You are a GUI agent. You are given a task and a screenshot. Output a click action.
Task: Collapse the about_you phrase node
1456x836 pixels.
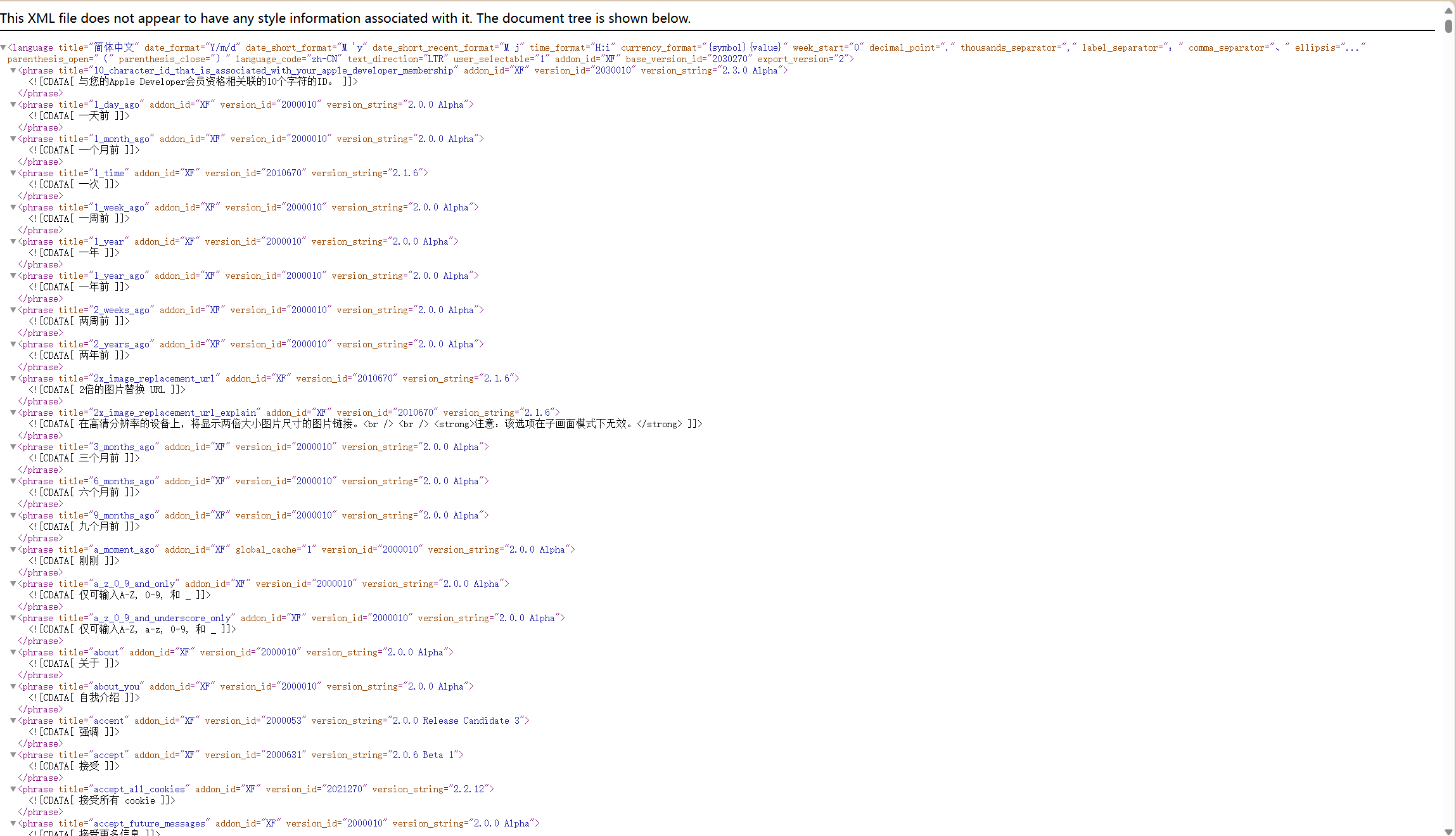[x=13, y=686]
